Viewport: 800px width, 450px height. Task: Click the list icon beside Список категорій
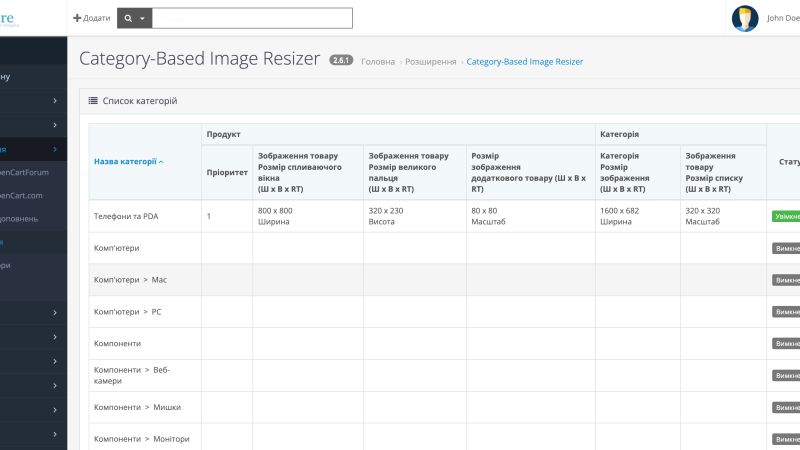pyautogui.click(x=93, y=101)
